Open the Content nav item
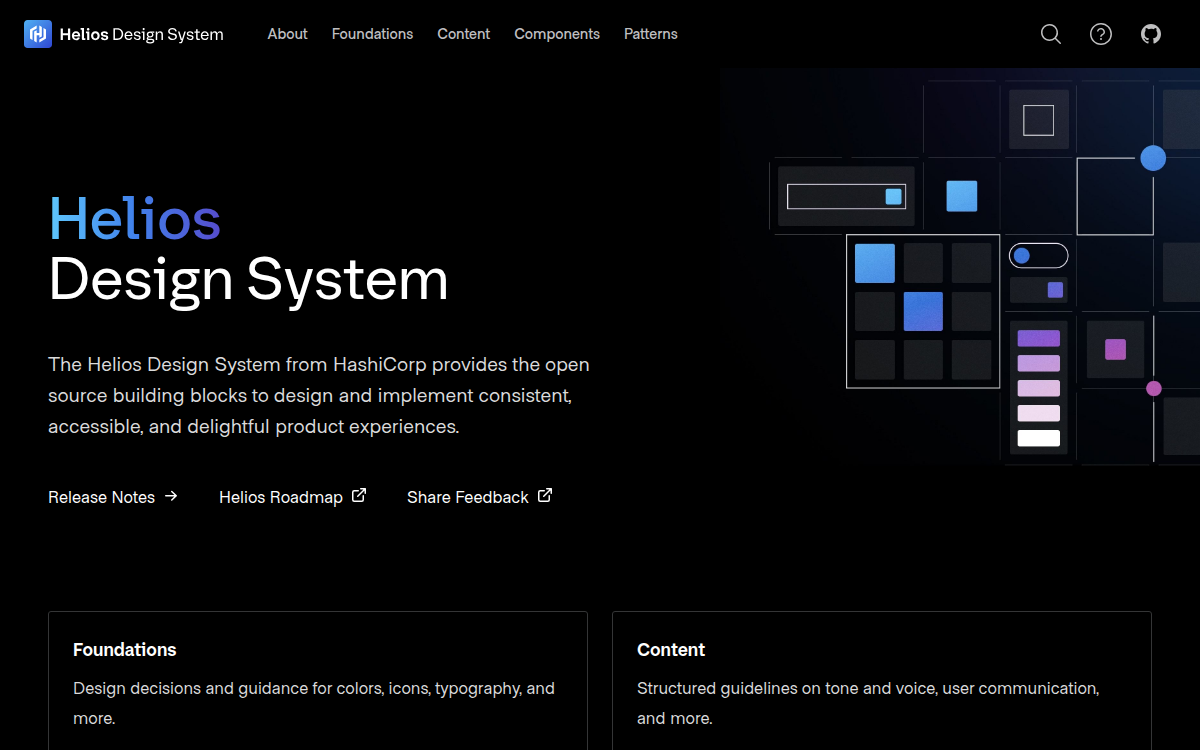 pos(463,34)
